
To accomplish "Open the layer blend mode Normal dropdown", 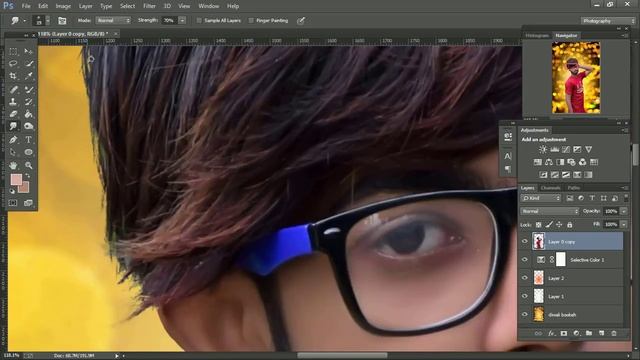I will click(x=550, y=211).
